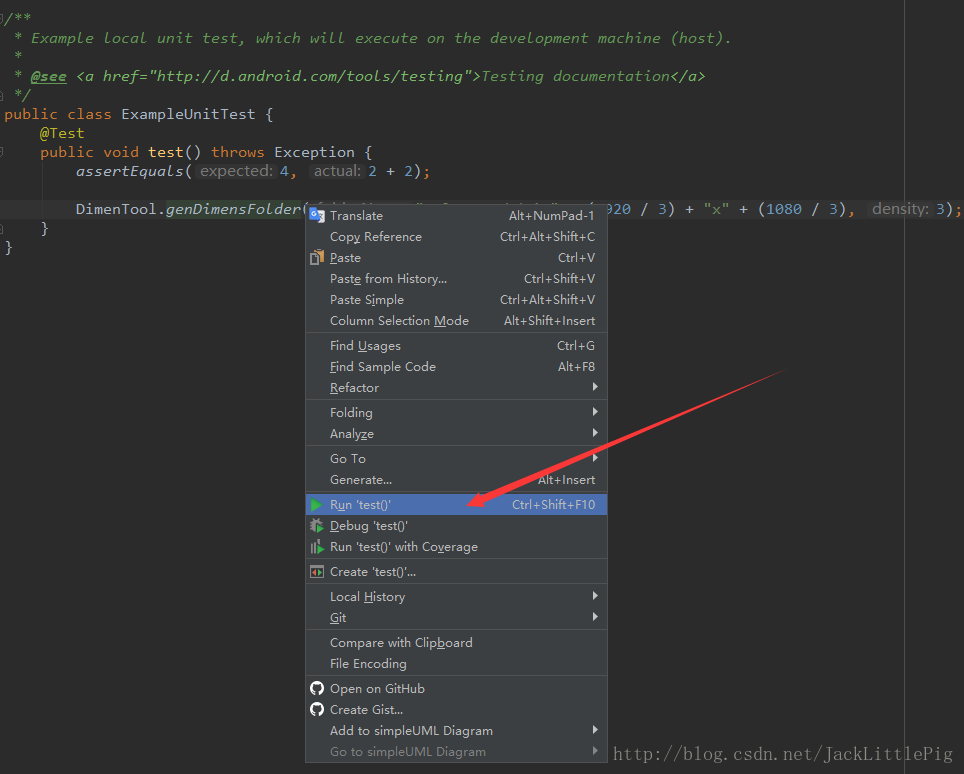964x774 pixels.
Task: Select Open on GitHub entry
Action: pyautogui.click(x=456, y=689)
